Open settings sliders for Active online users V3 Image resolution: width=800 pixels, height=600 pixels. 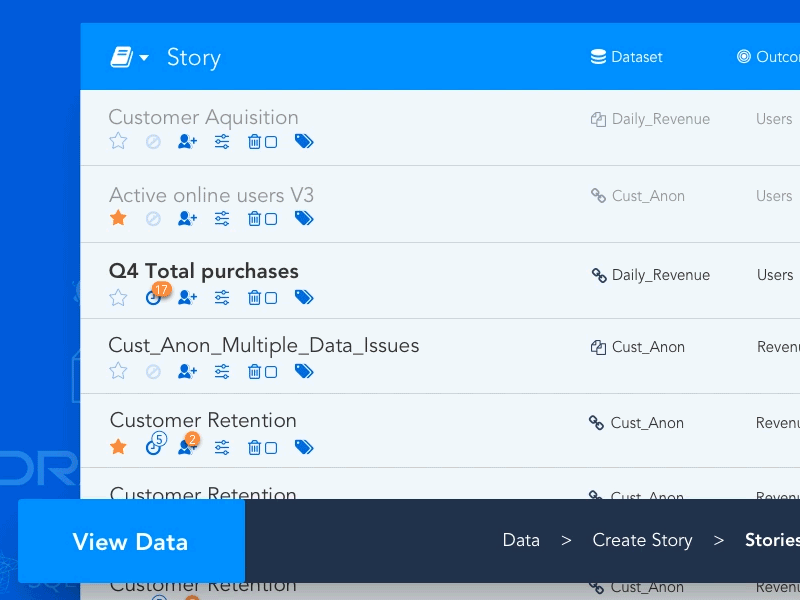pyautogui.click(x=222, y=219)
